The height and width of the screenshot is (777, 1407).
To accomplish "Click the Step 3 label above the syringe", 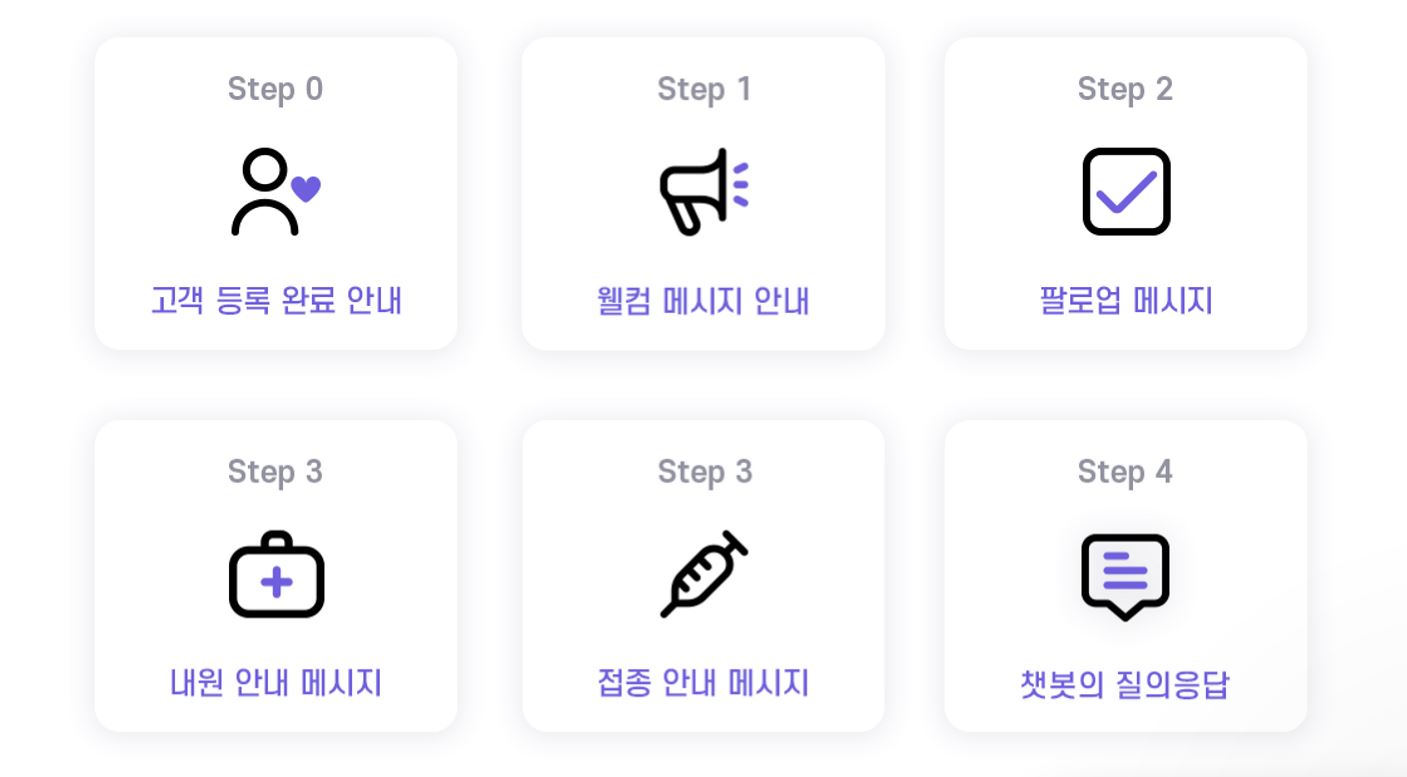I will [x=704, y=471].
